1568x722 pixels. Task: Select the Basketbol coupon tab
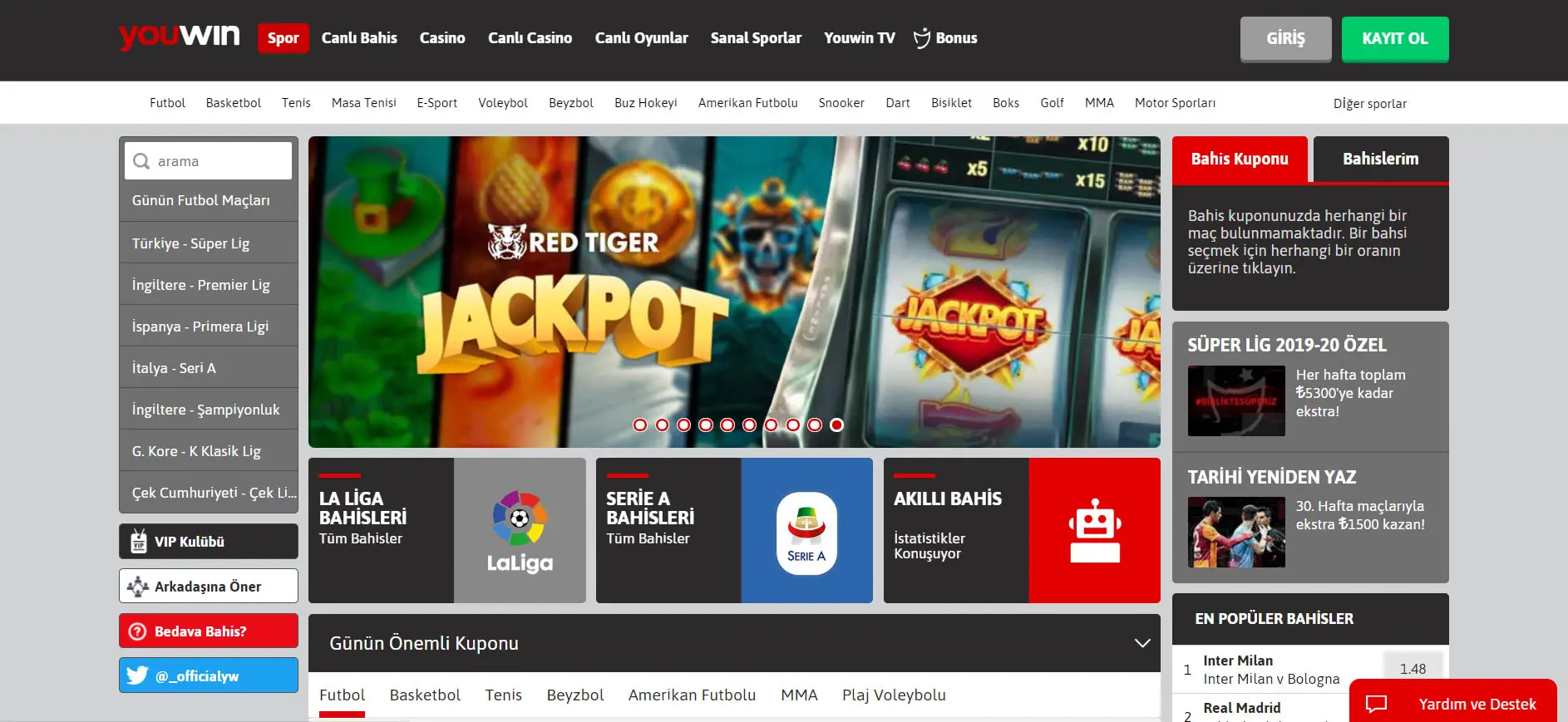425,695
